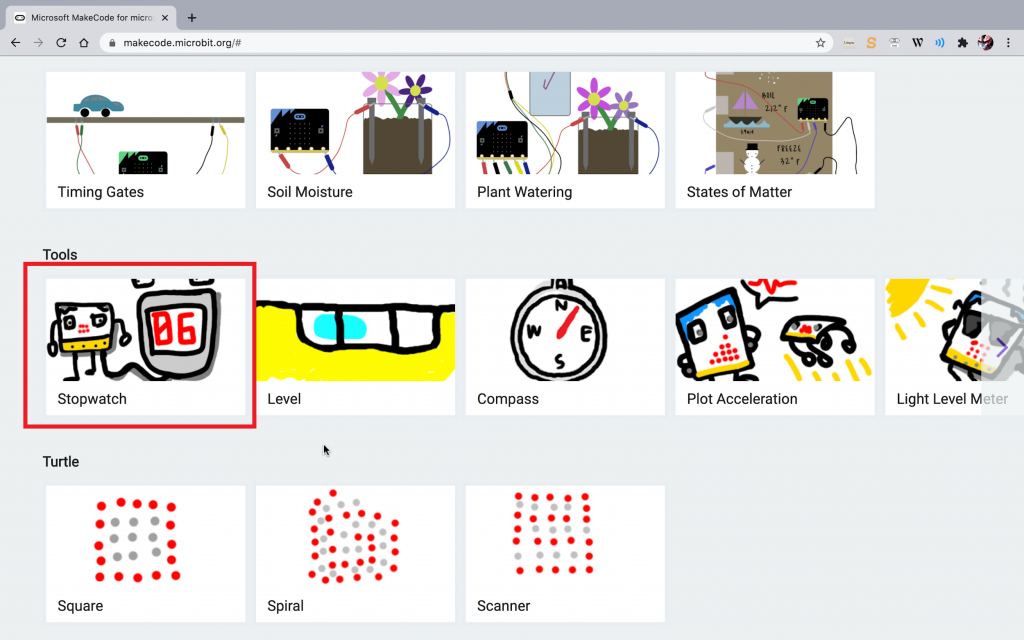The image size is (1024, 640).
Task: Reload the MakeCode page
Action: tap(61, 42)
